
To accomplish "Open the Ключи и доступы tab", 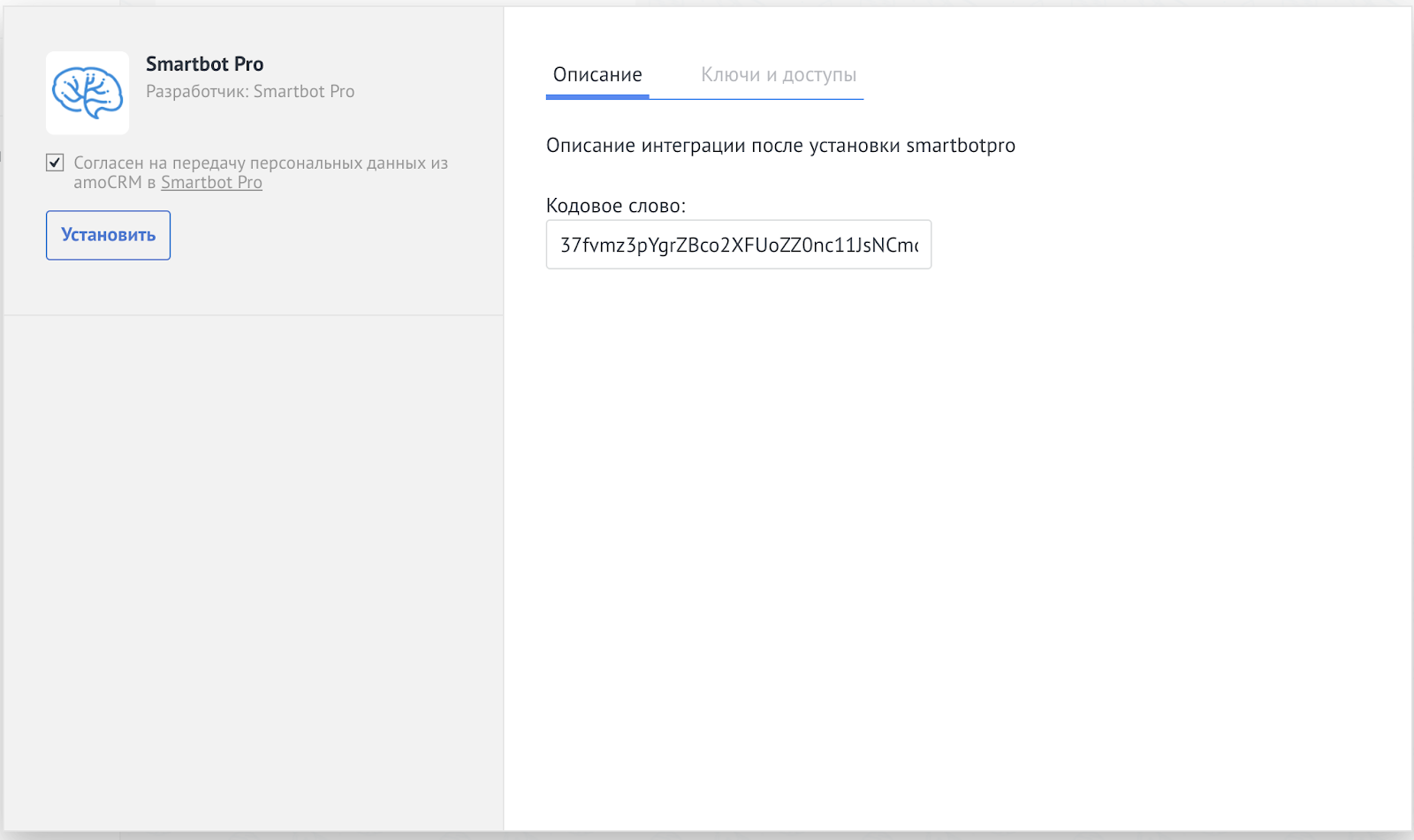I will coord(779,75).
